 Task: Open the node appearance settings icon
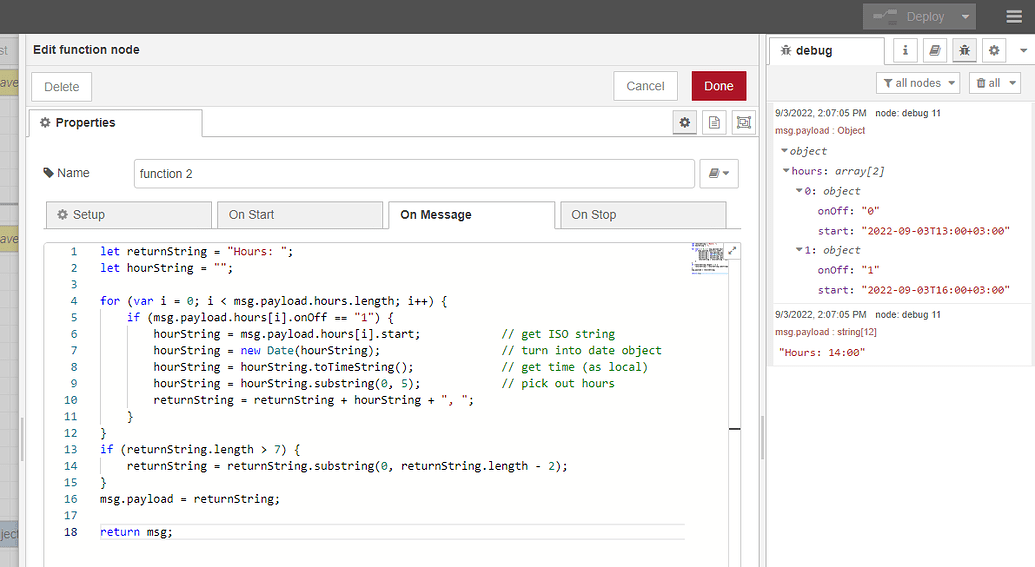pyautogui.click(x=743, y=122)
